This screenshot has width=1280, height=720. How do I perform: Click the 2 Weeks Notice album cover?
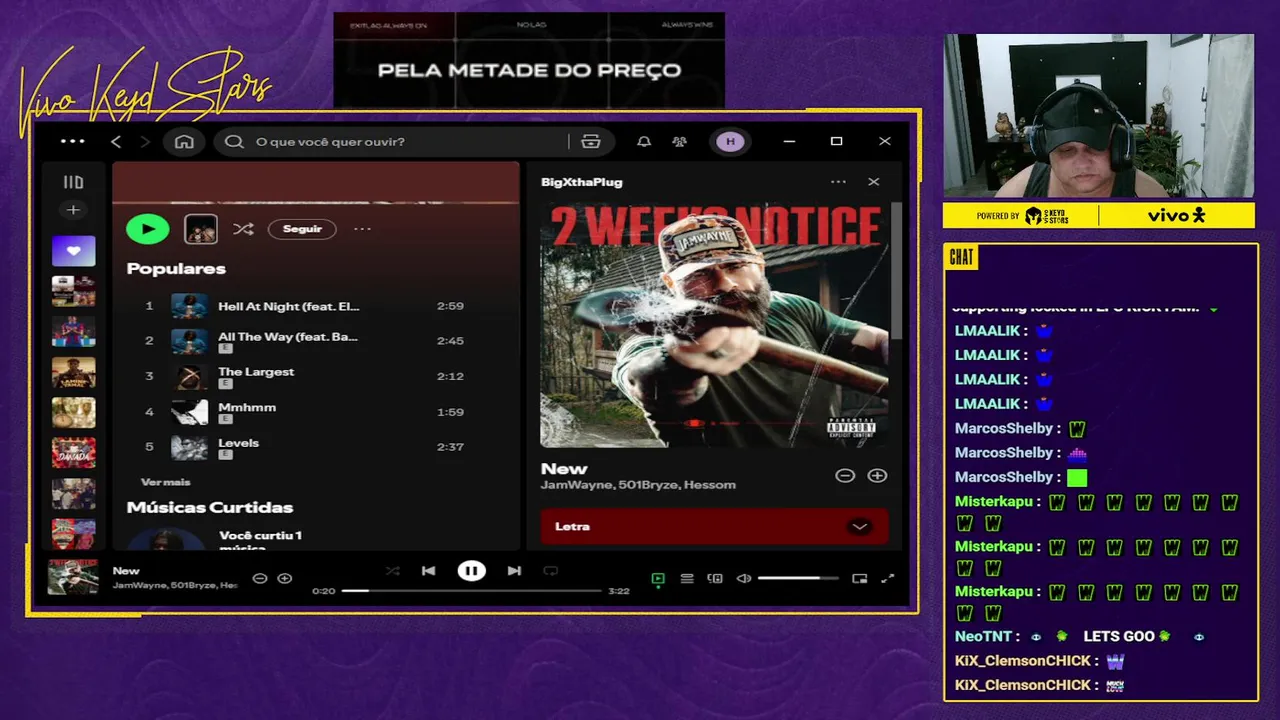click(x=714, y=325)
